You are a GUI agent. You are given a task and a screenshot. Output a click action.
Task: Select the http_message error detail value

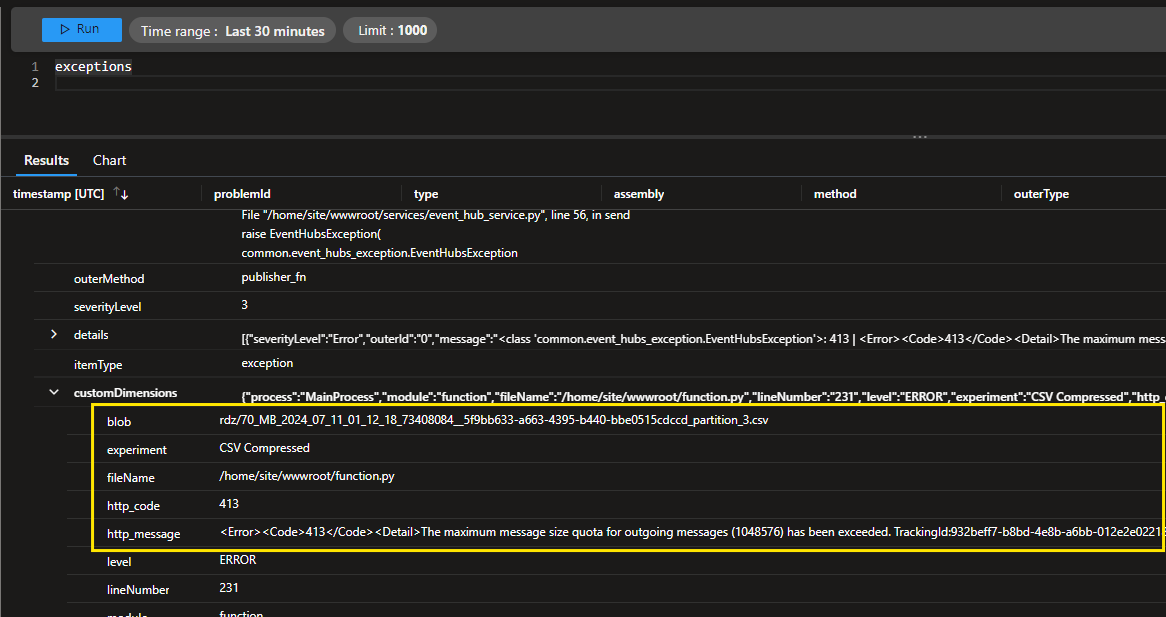coord(691,532)
